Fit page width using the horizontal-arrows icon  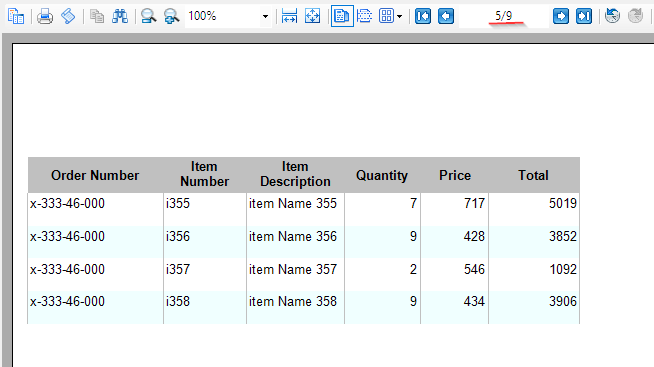[x=289, y=16]
